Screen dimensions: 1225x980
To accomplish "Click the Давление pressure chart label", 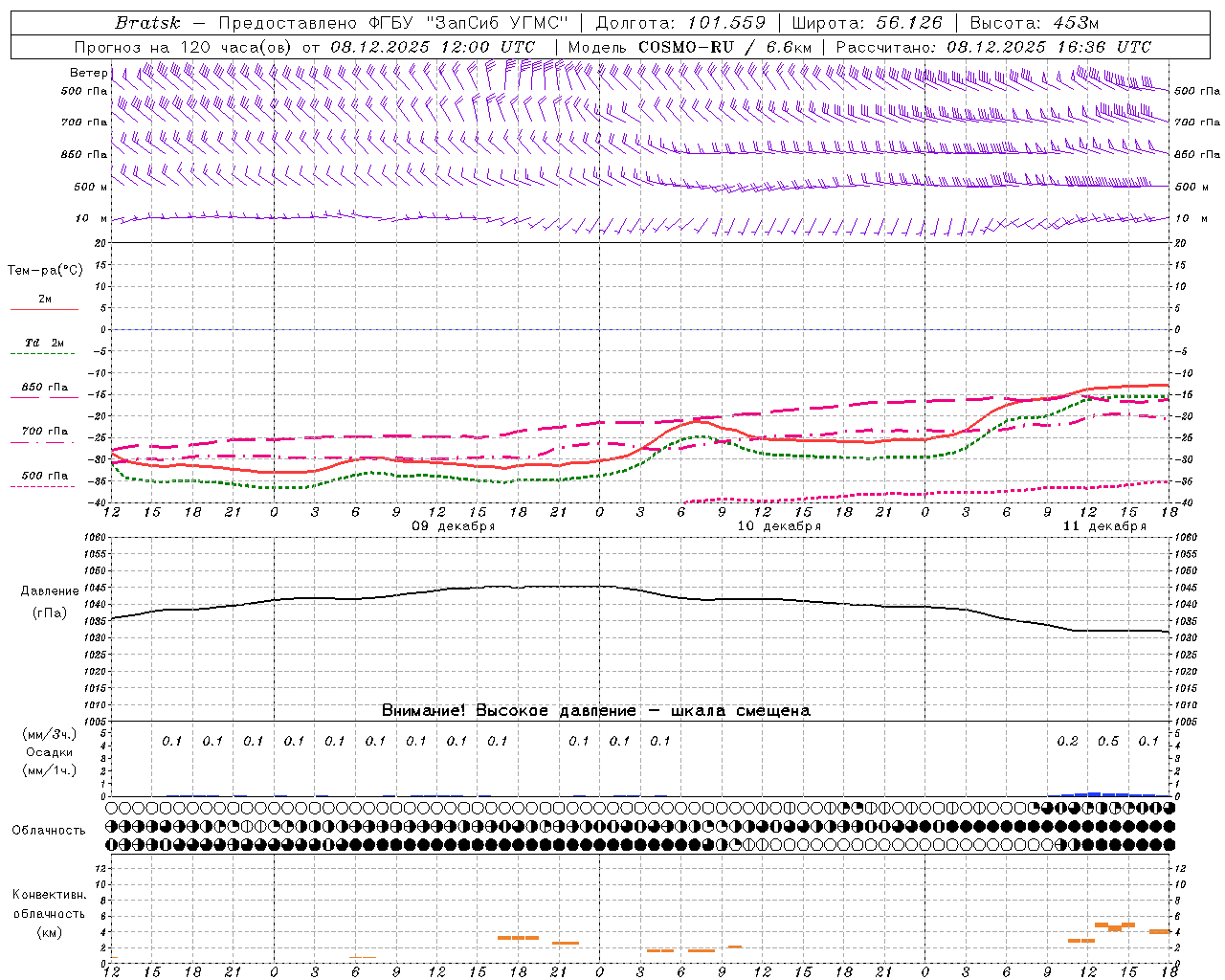I will (x=50, y=591).
